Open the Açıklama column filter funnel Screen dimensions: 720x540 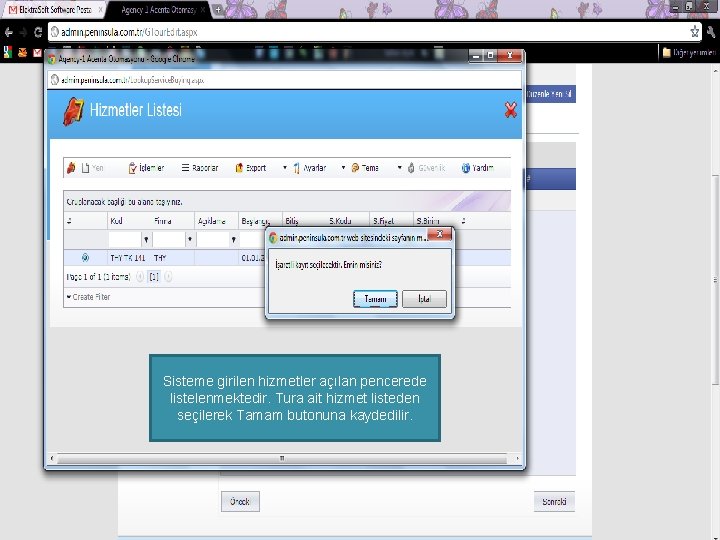[x=233, y=240]
